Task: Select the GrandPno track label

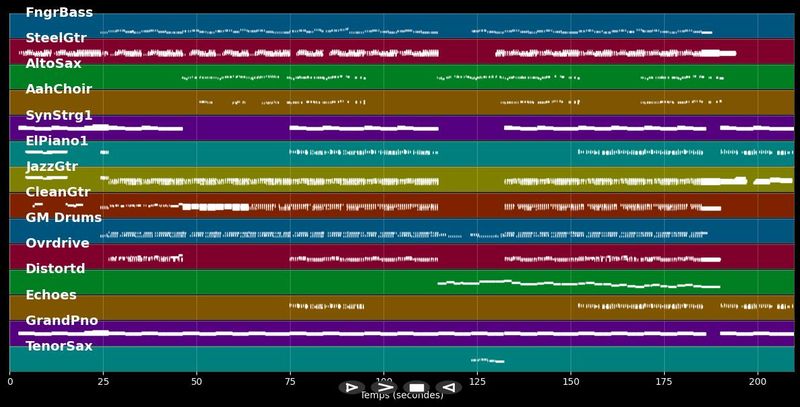Action: [62, 320]
